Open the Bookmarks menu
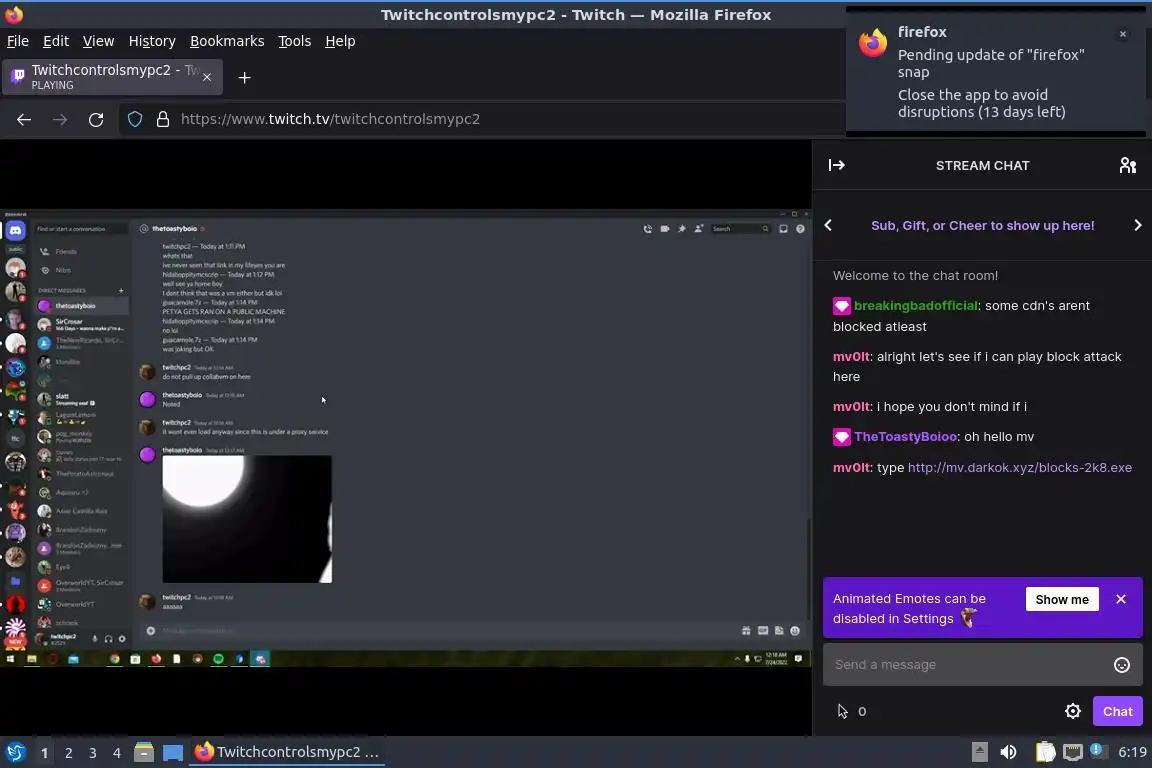 tap(227, 41)
